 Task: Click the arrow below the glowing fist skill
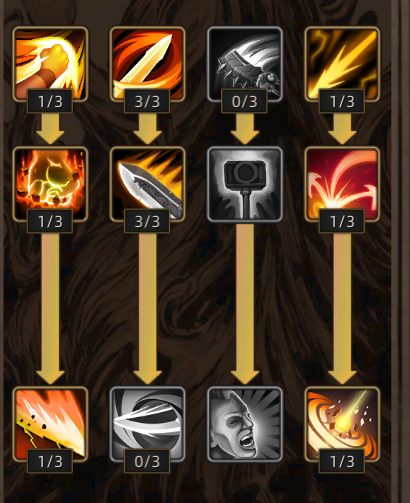[50, 129]
